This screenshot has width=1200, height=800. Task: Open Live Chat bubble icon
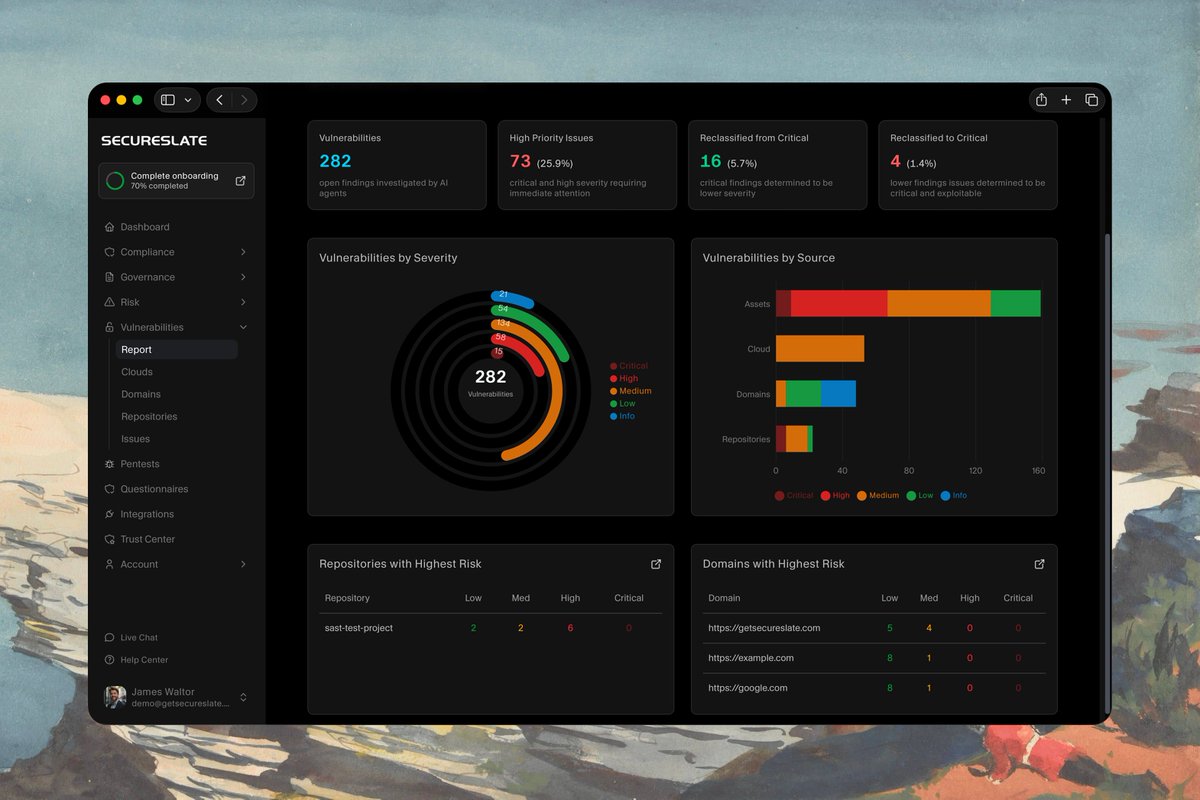[109, 637]
